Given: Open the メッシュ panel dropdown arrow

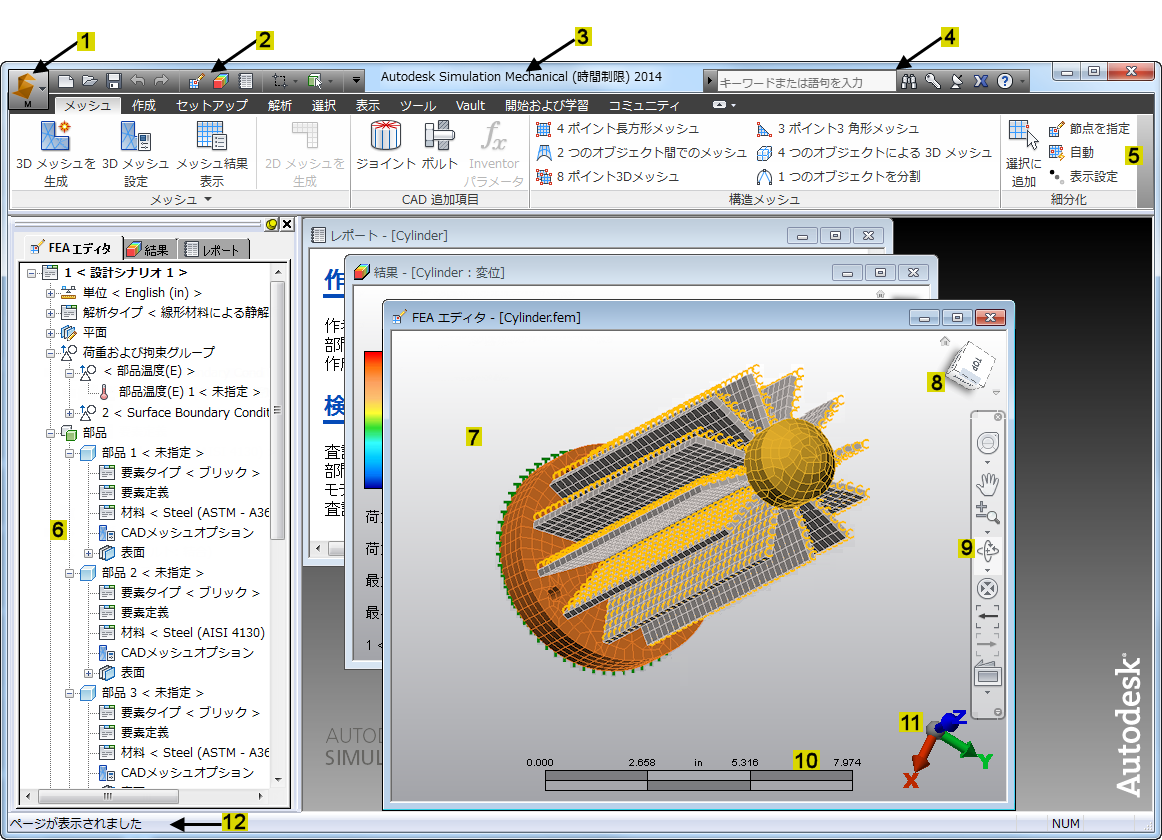Looking at the screenshot, I should click(208, 199).
